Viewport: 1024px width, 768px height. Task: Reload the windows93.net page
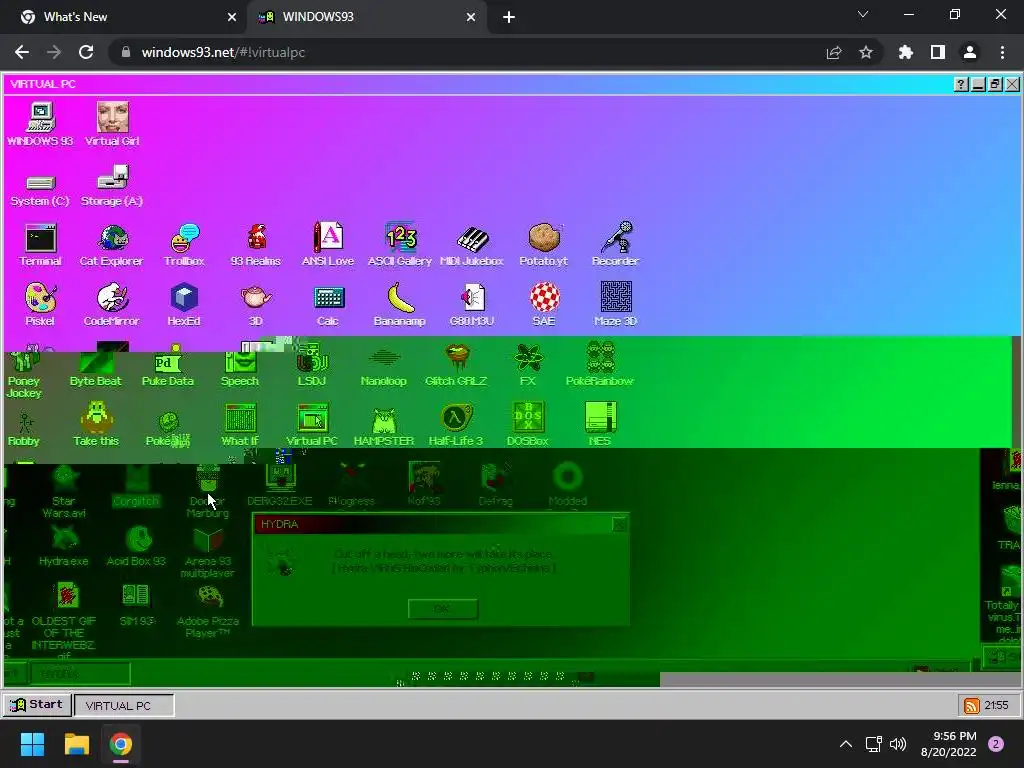[x=86, y=52]
